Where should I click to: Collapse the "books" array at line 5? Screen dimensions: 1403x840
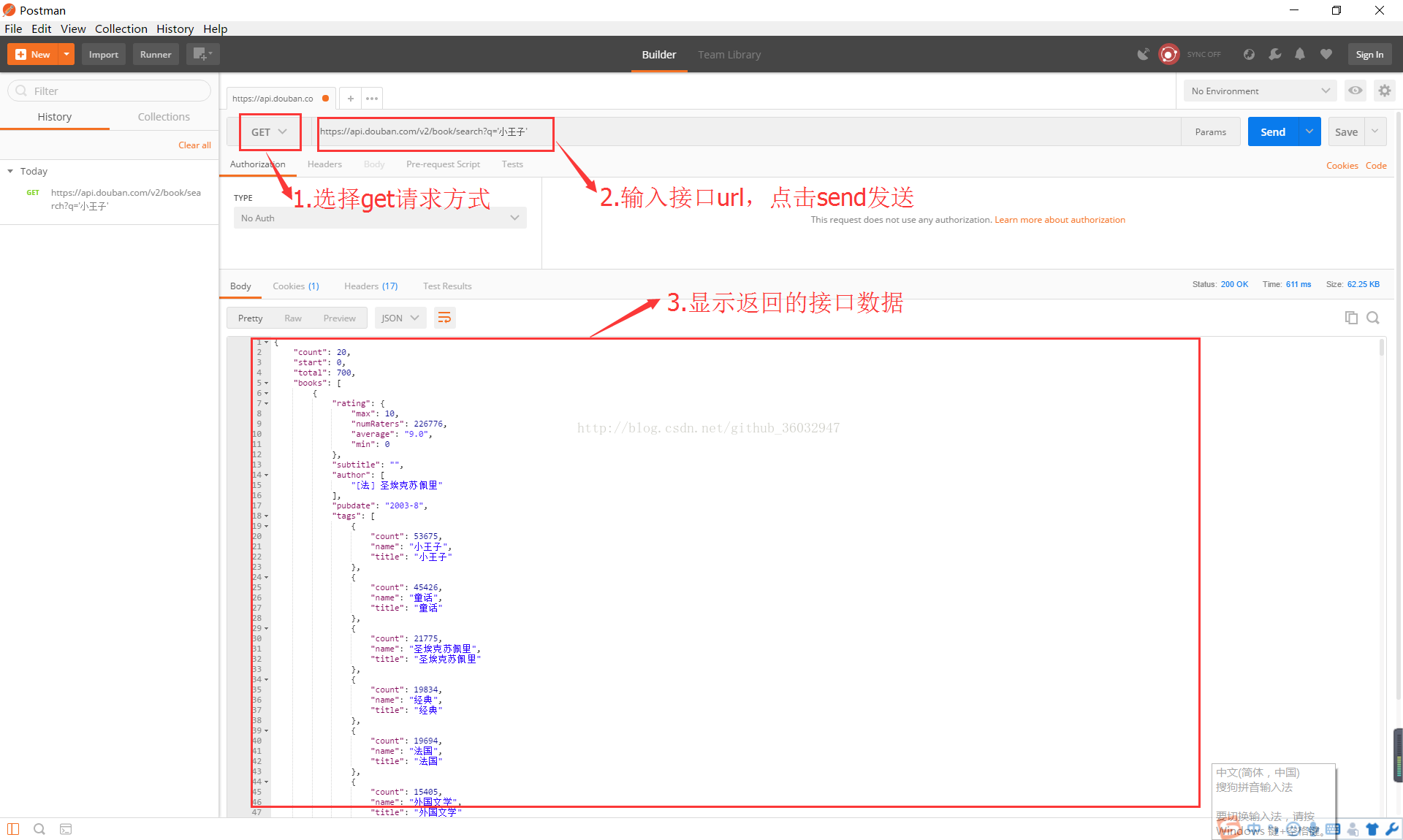tap(267, 383)
